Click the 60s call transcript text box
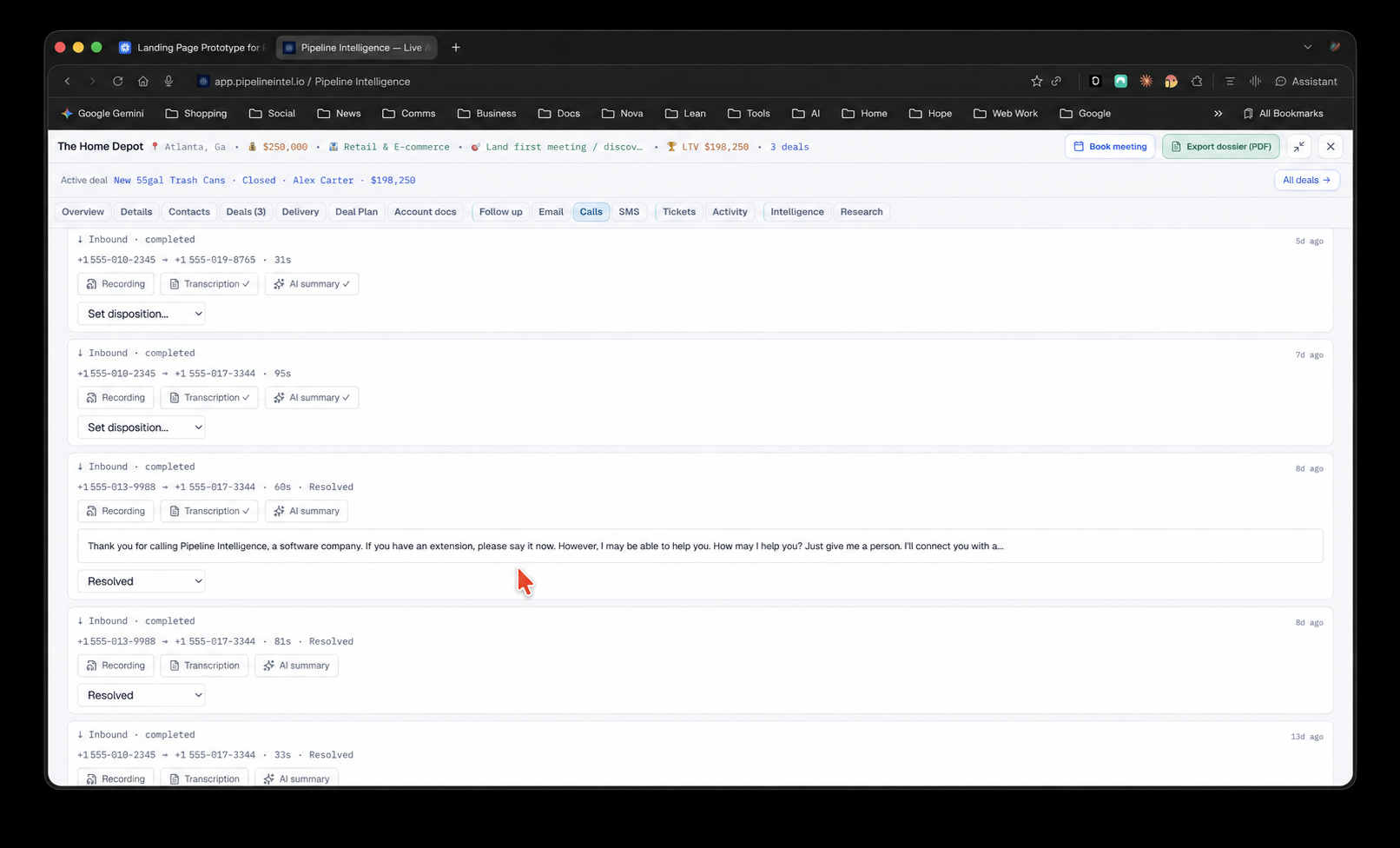This screenshot has height=848, width=1400. (700, 546)
